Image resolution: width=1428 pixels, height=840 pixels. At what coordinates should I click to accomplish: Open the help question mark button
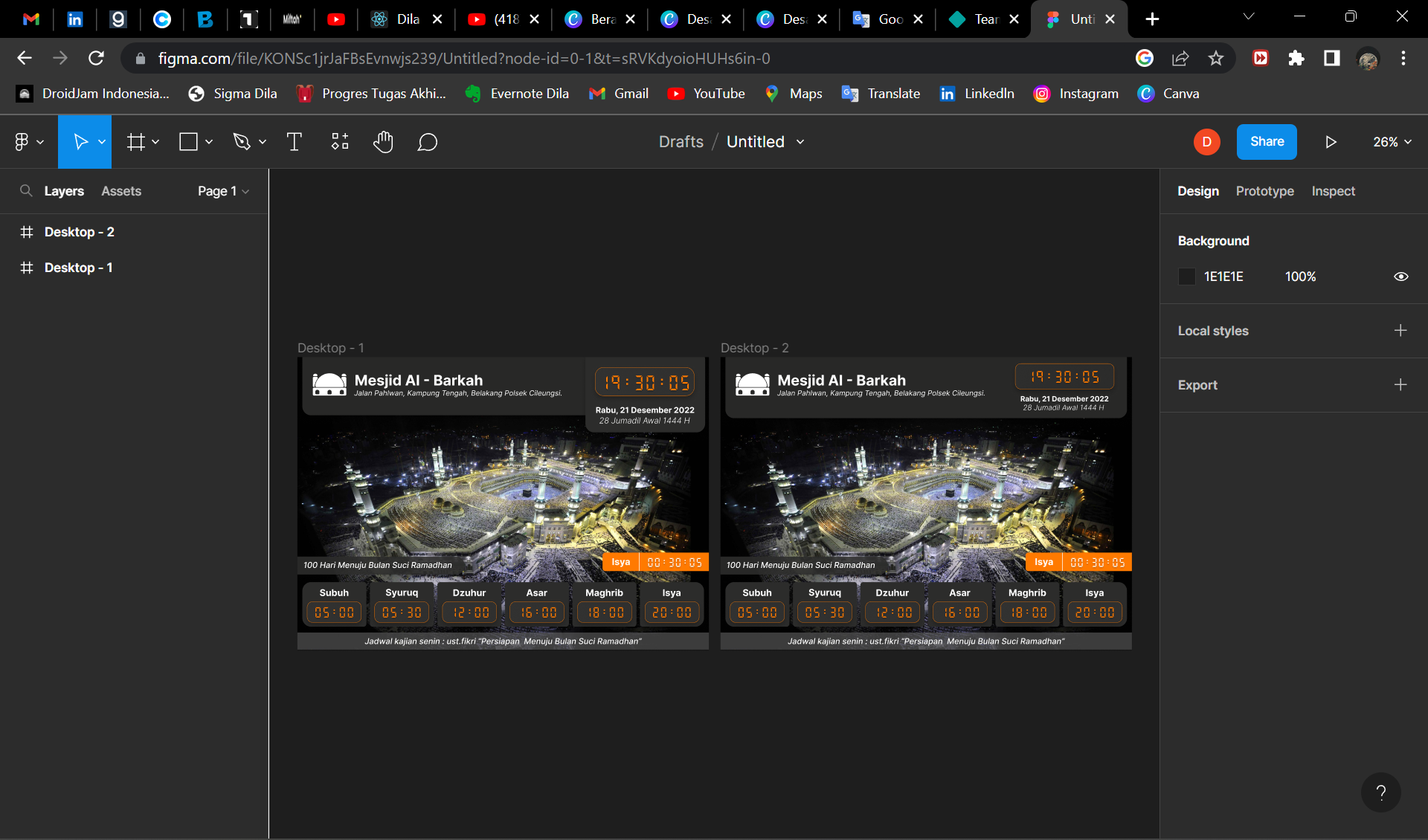pos(1380,792)
